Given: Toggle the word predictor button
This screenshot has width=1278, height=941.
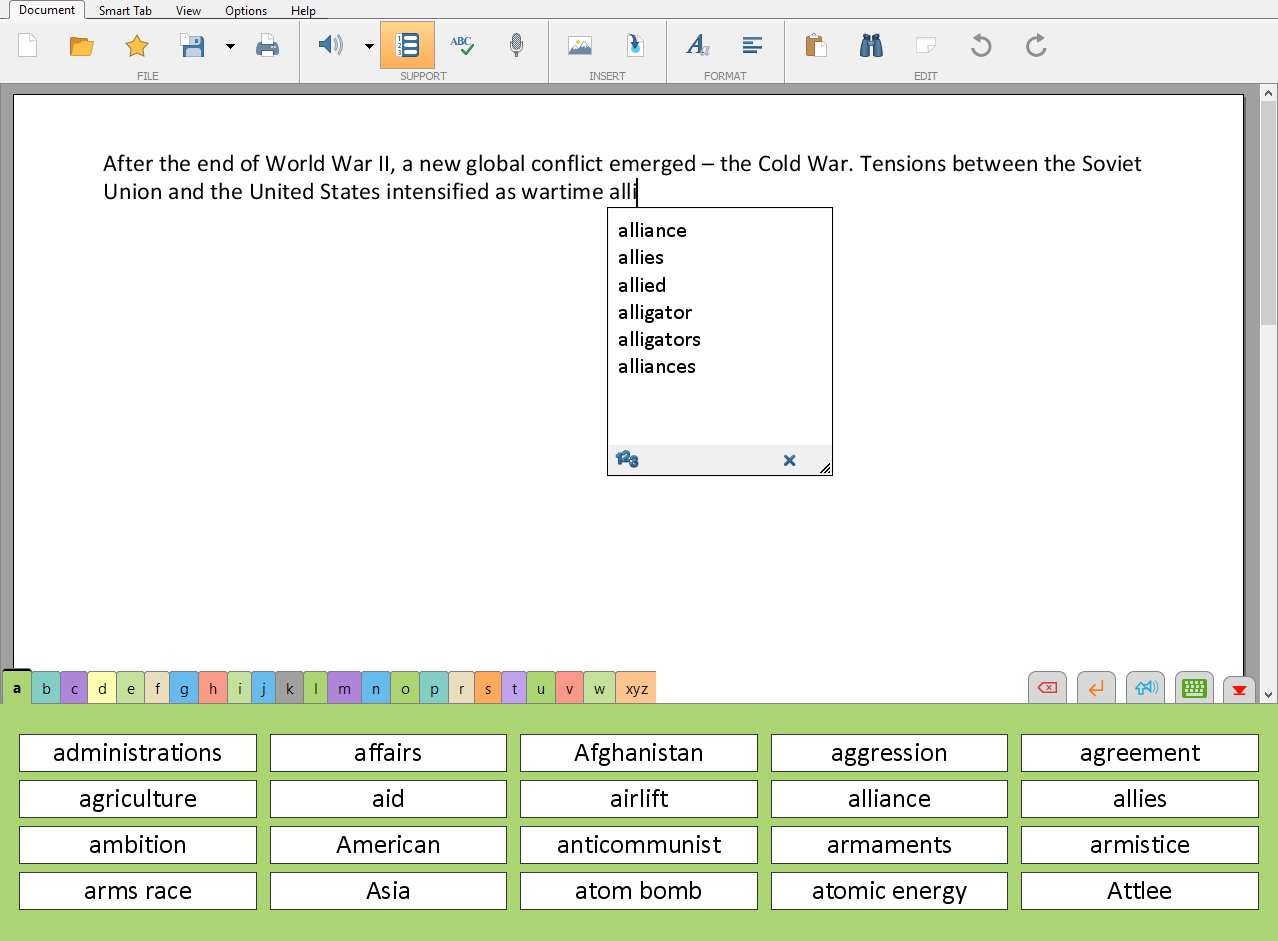Looking at the screenshot, I should (407, 45).
